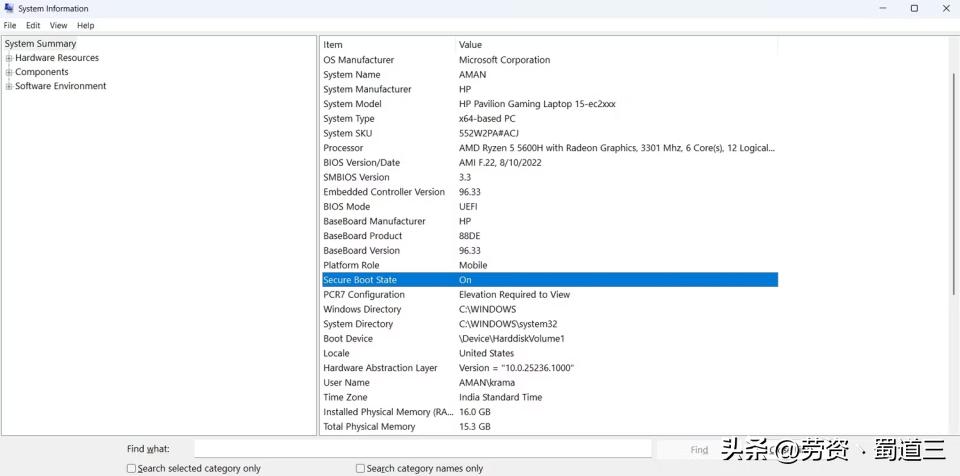Click the value 'India Standard Time'
Screen dimensions: 960x476
click(501, 398)
